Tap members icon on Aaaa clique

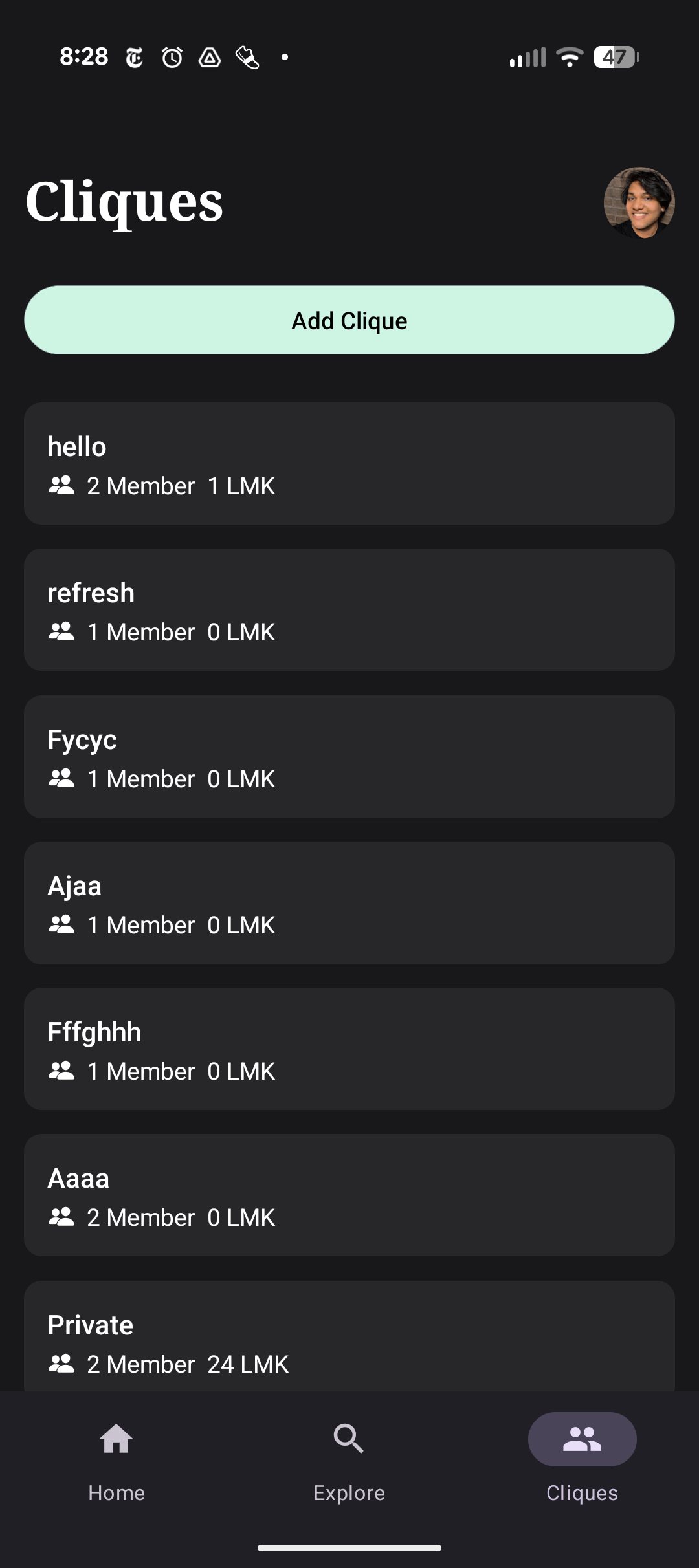tap(61, 1217)
